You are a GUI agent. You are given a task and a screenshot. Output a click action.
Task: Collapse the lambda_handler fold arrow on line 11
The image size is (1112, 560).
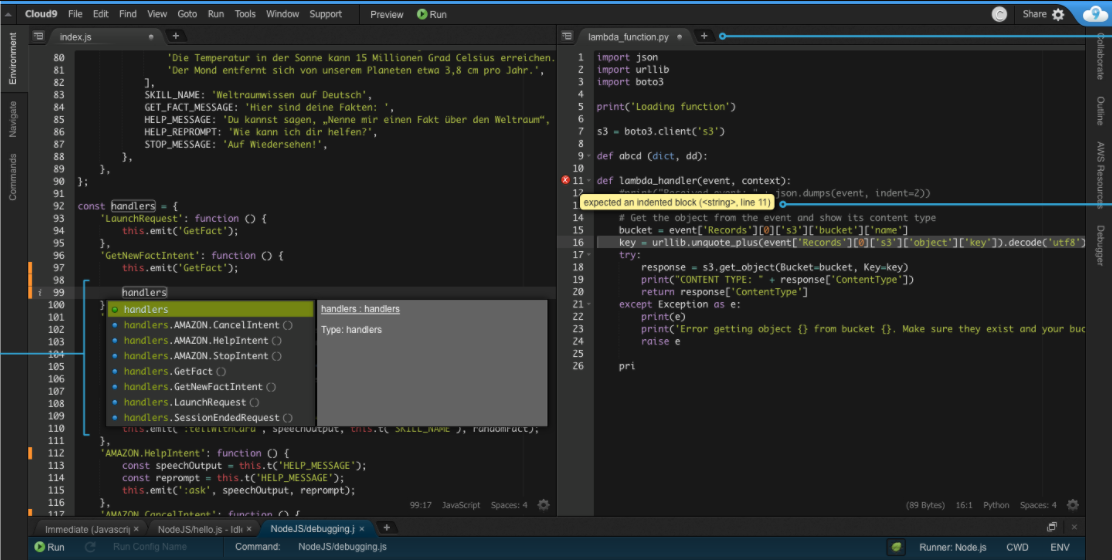[589, 181]
